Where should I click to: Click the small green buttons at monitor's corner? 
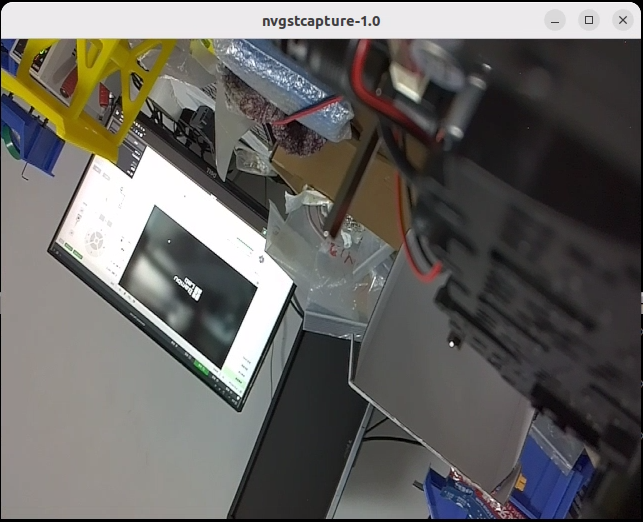73,251
